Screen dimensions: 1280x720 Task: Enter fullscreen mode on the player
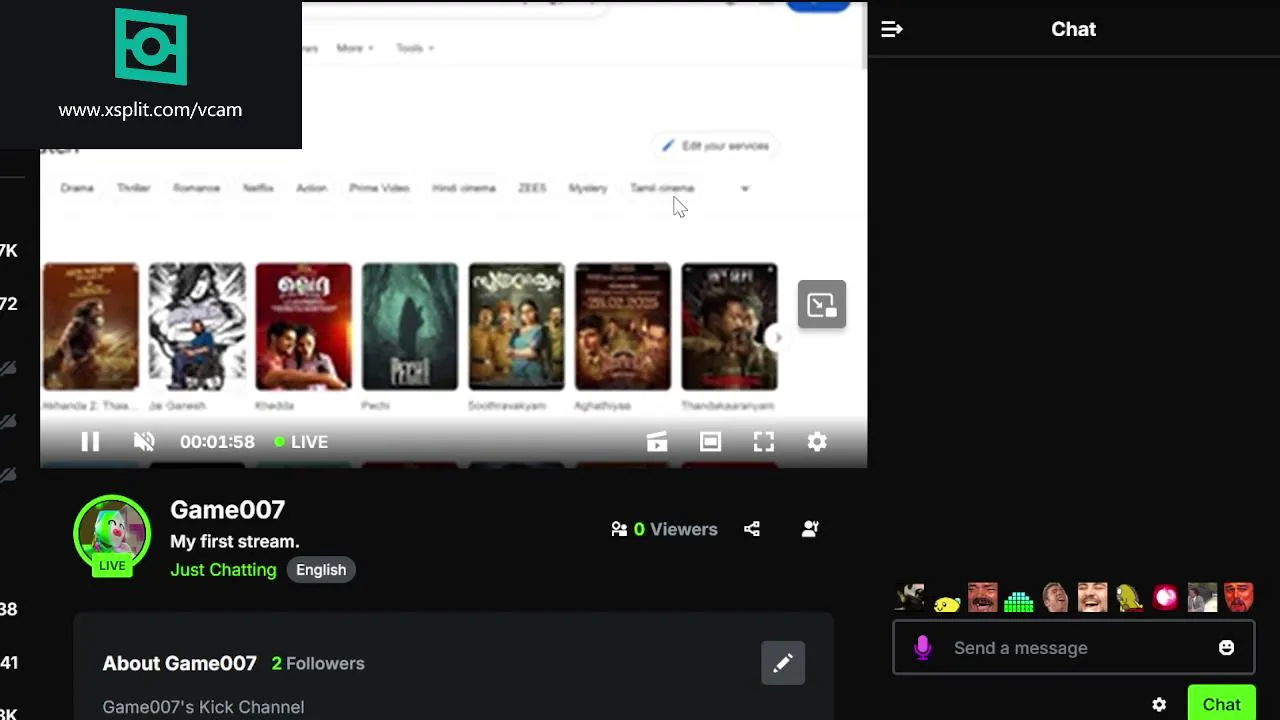tap(764, 442)
